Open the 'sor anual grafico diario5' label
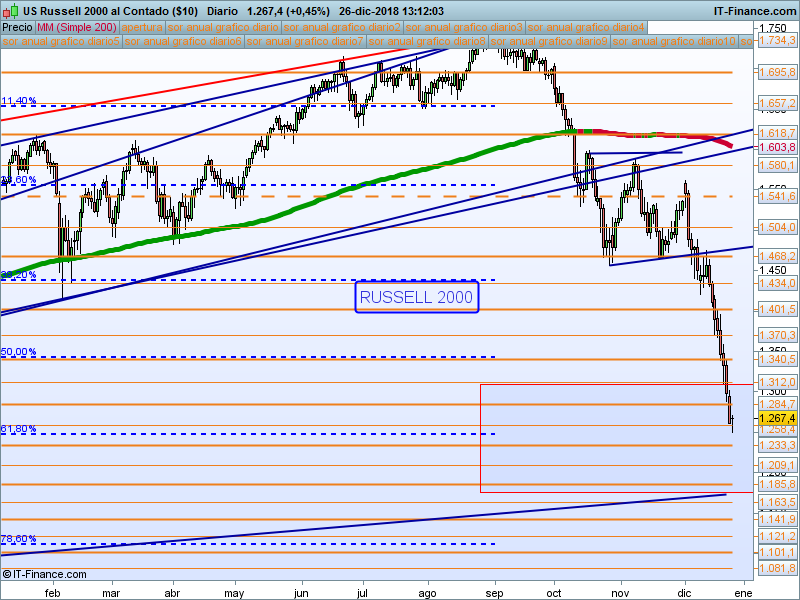 click(x=61, y=41)
